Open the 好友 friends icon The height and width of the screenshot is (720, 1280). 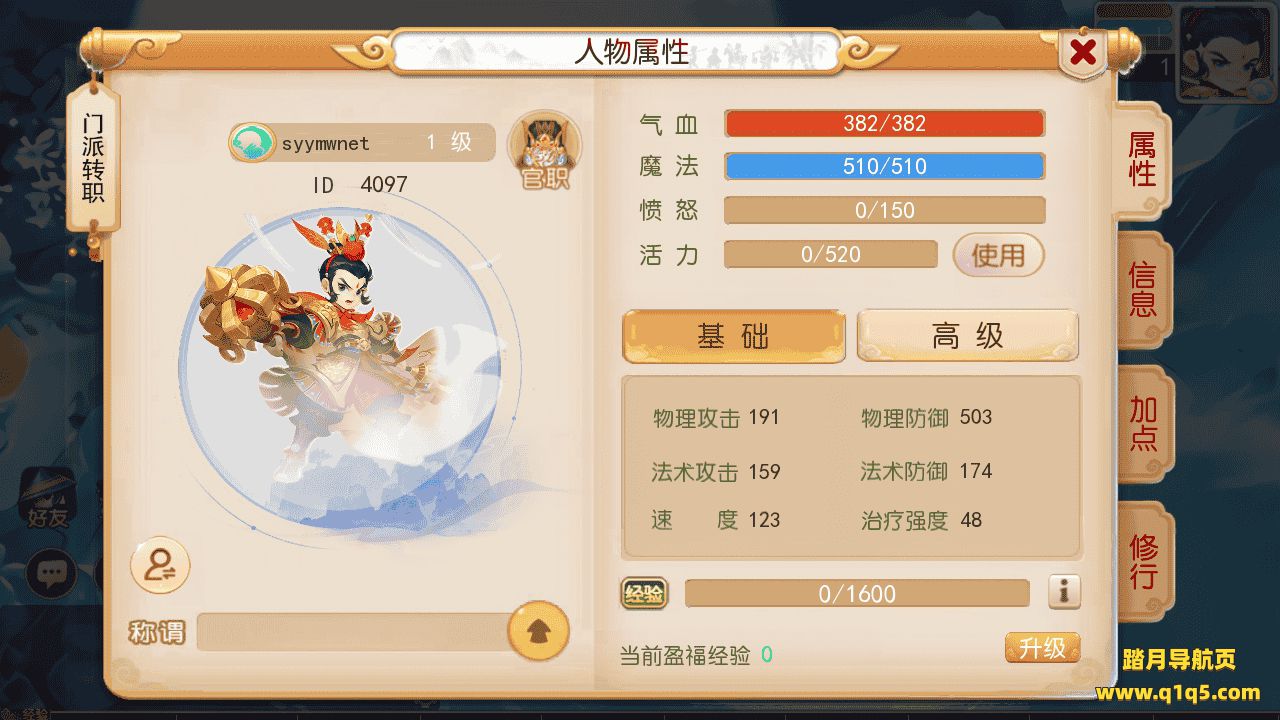(47, 496)
